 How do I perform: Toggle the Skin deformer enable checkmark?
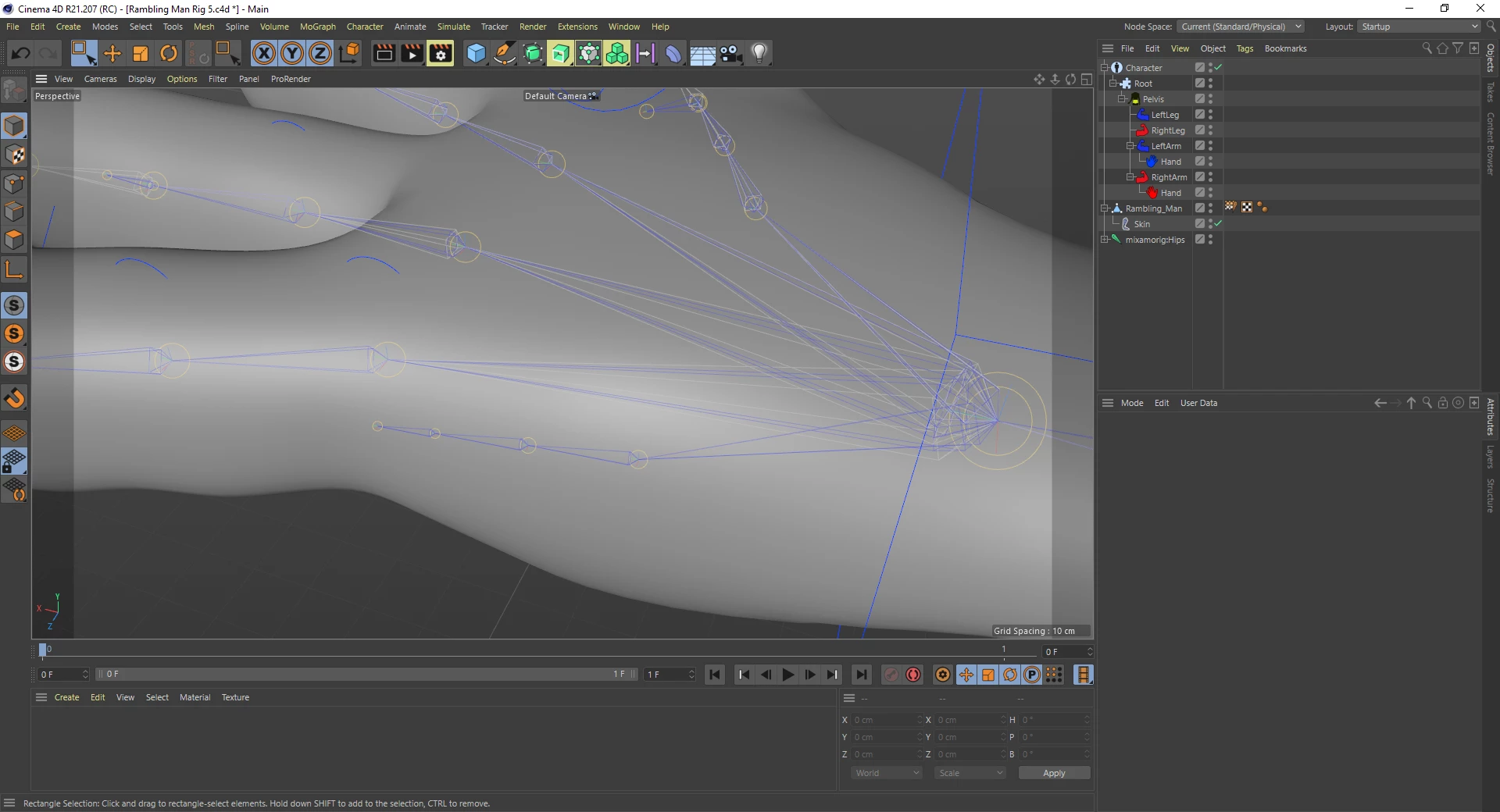(1218, 223)
